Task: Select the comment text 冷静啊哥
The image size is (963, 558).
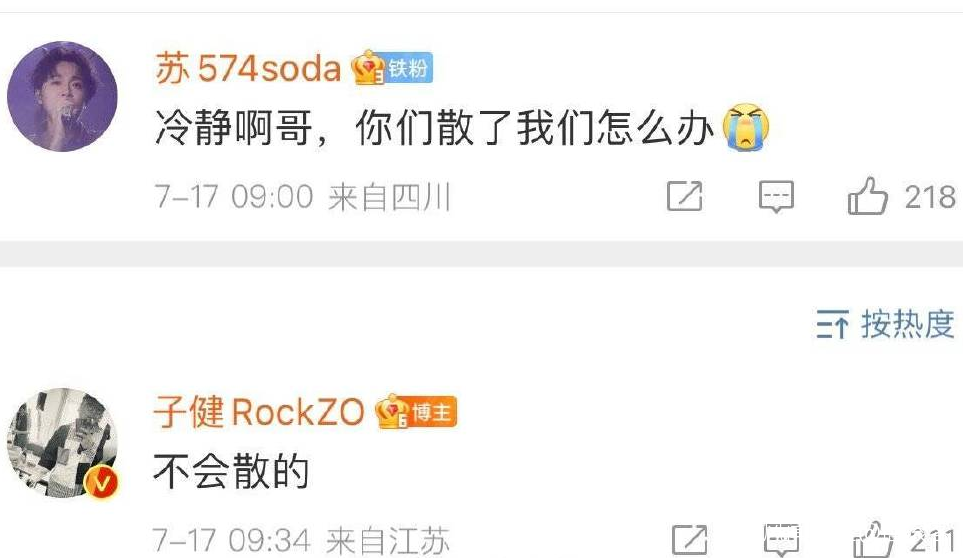Action: [233, 128]
